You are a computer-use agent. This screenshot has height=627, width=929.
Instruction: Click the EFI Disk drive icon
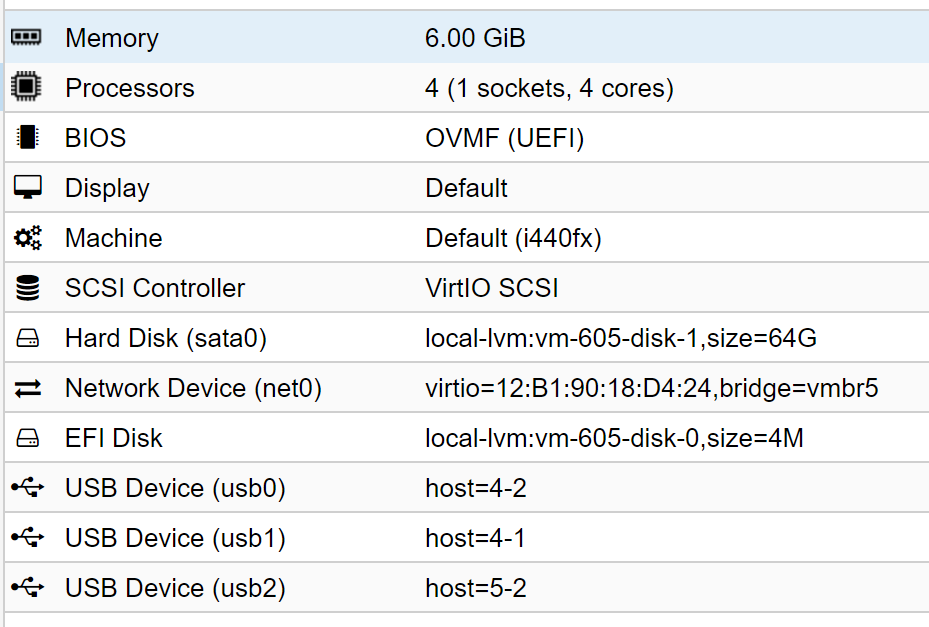coord(27,439)
